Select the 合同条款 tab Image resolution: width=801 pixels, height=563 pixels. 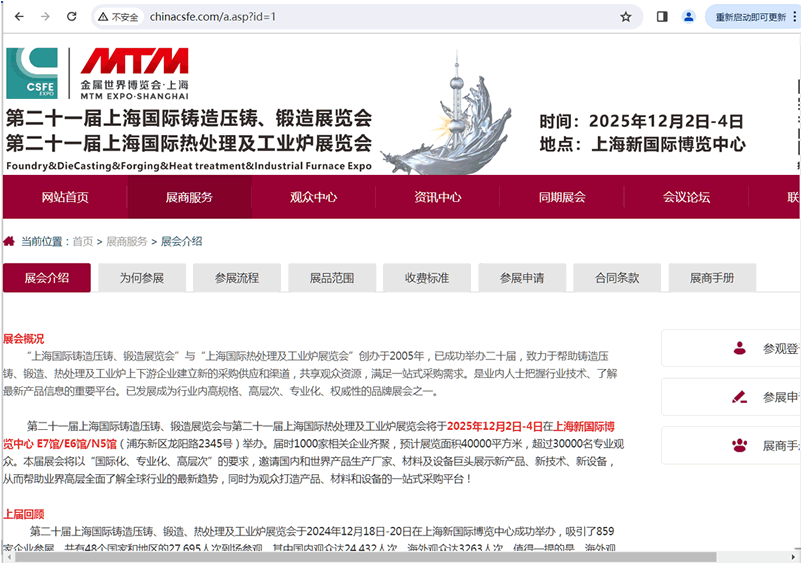click(x=617, y=278)
